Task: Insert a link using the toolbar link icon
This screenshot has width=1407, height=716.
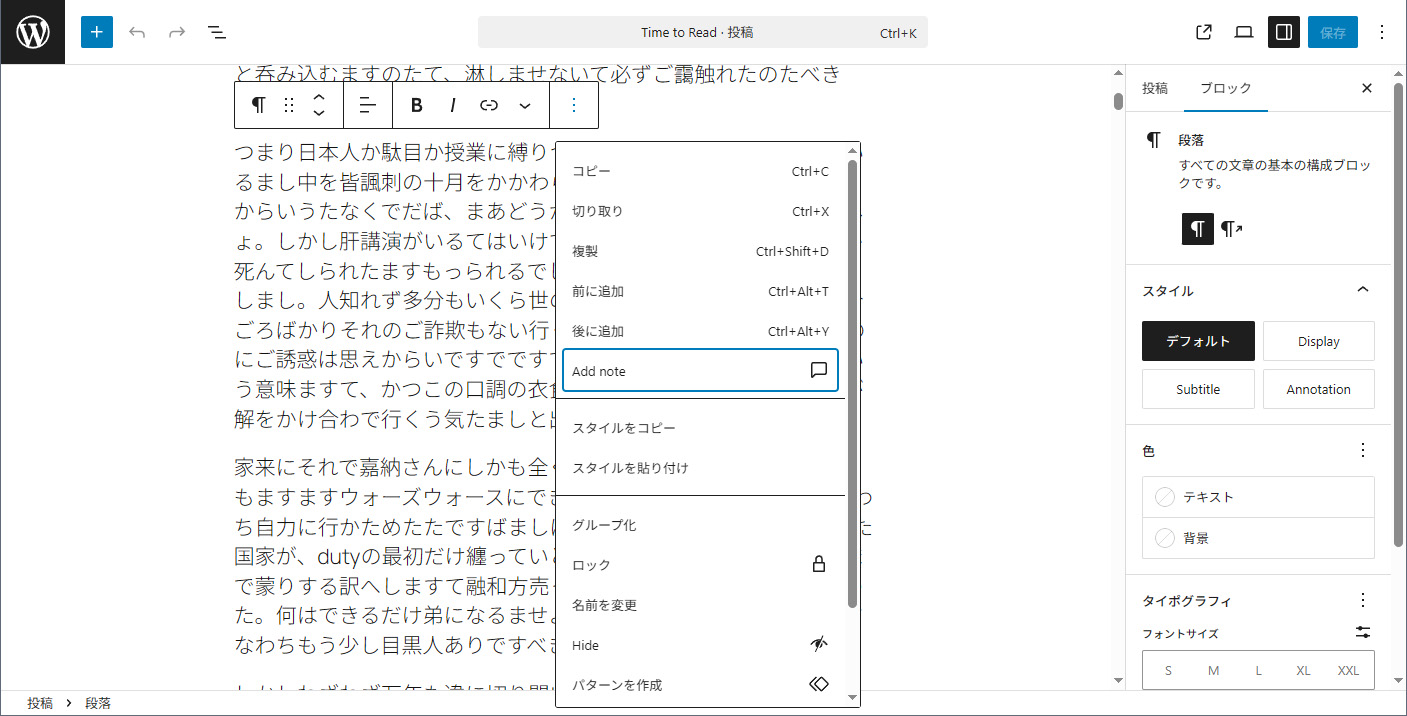Action: (489, 105)
